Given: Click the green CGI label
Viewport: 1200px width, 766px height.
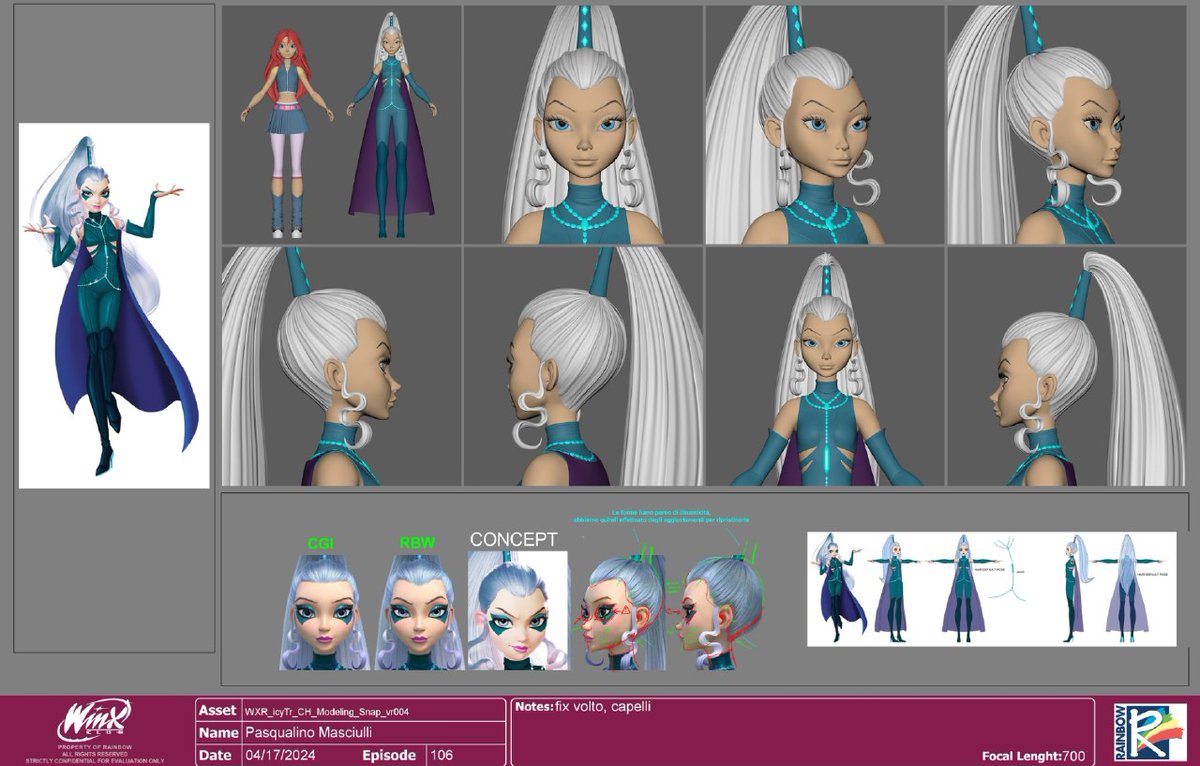Looking at the screenshot, I should point(323,543).
